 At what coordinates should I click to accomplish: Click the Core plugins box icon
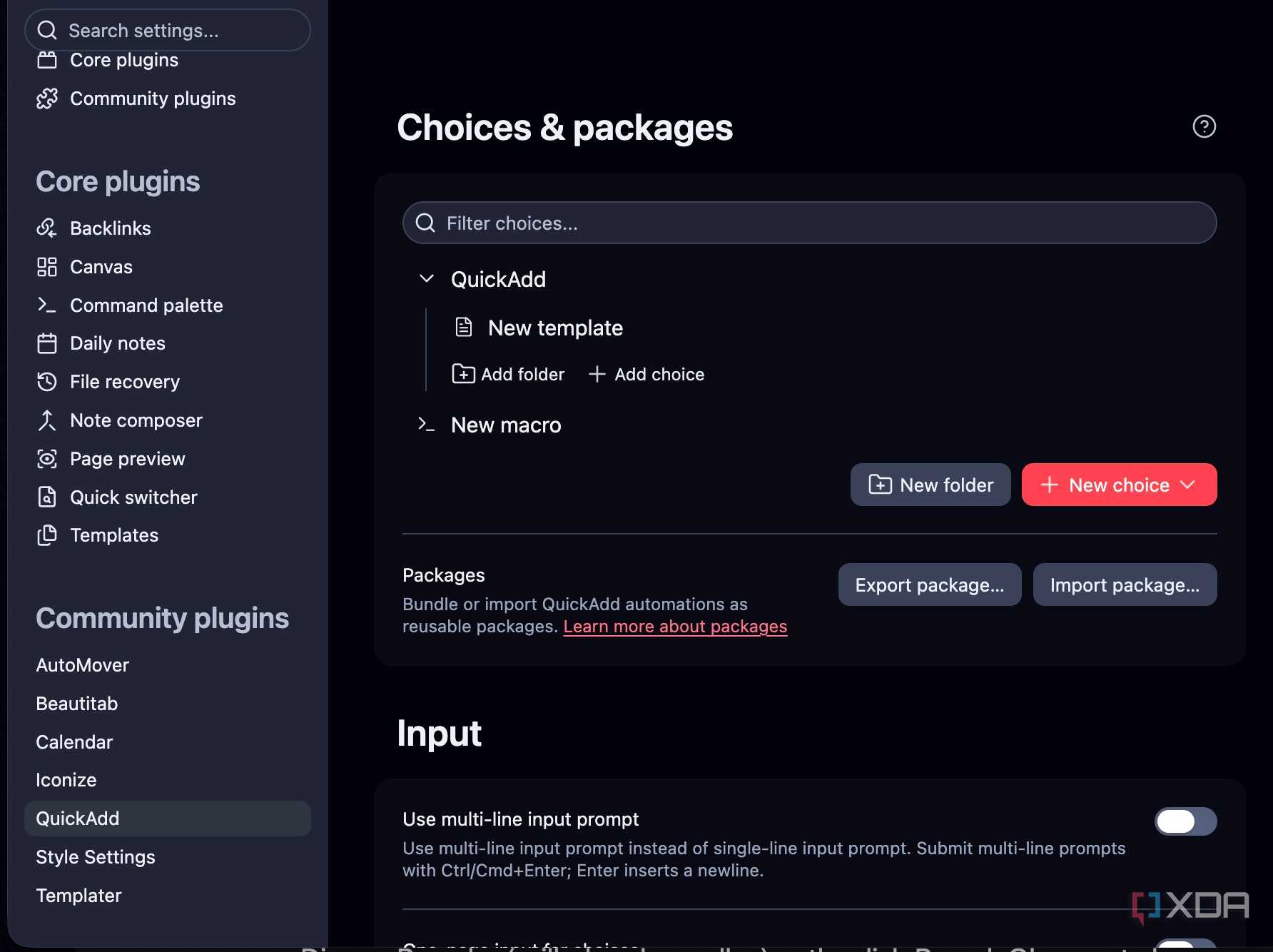click(47, 60)
